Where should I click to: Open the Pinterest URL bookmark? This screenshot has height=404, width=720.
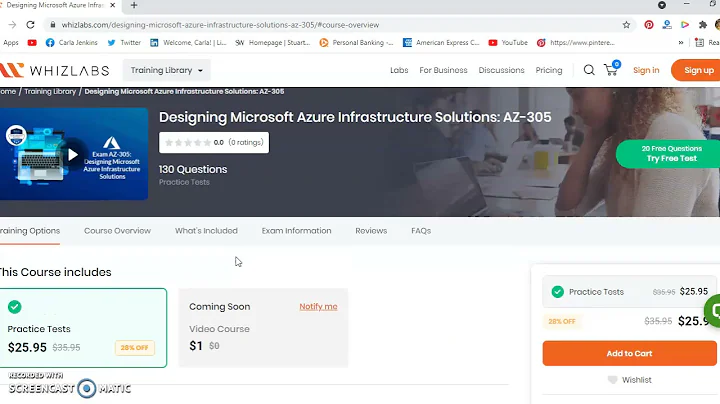576,43
